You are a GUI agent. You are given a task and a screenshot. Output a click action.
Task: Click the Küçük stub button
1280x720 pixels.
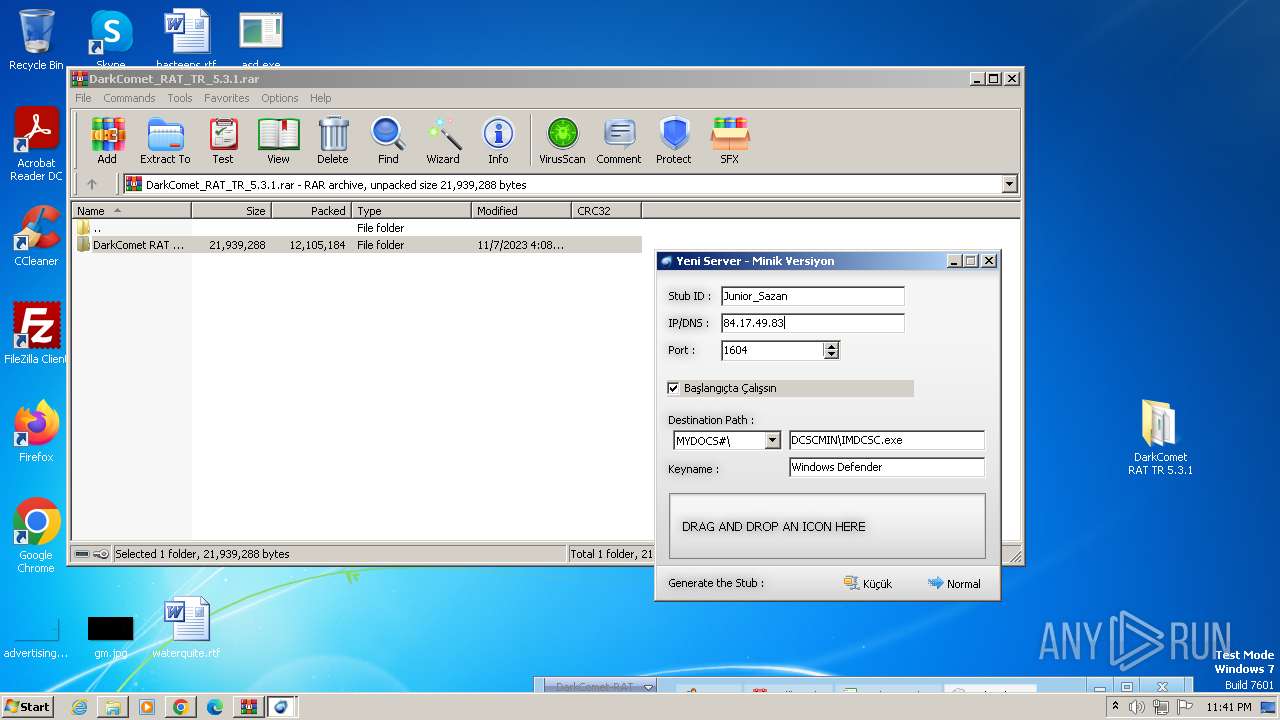click(867, 583)
